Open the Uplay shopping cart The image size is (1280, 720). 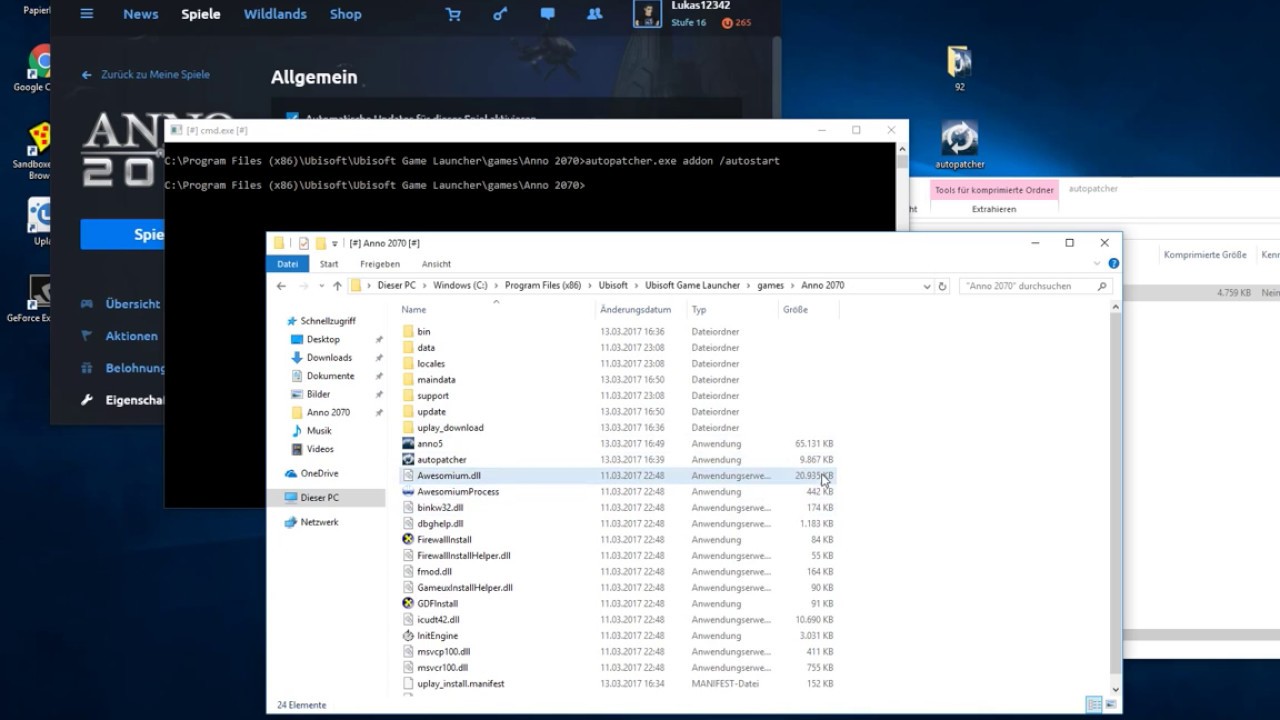[x=453, y=14]
